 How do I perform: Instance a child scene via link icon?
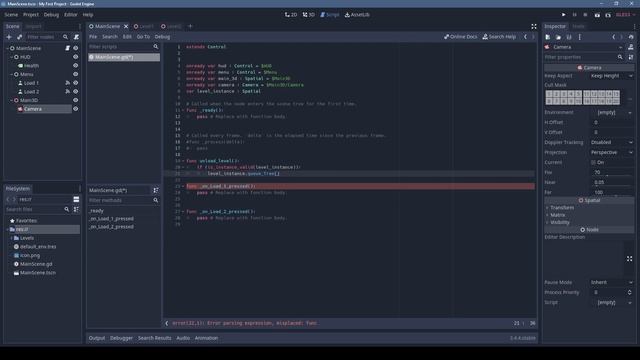(19, 37)
